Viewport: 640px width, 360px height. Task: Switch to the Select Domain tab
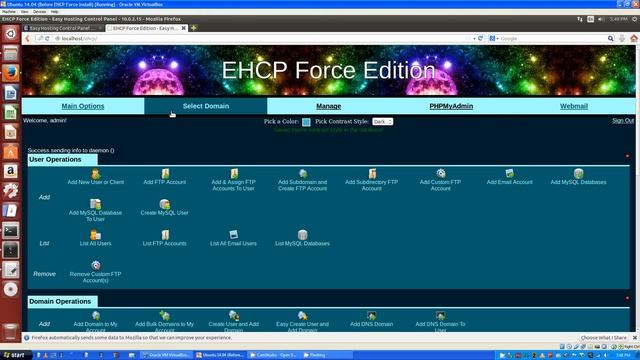tap(206, 106)
